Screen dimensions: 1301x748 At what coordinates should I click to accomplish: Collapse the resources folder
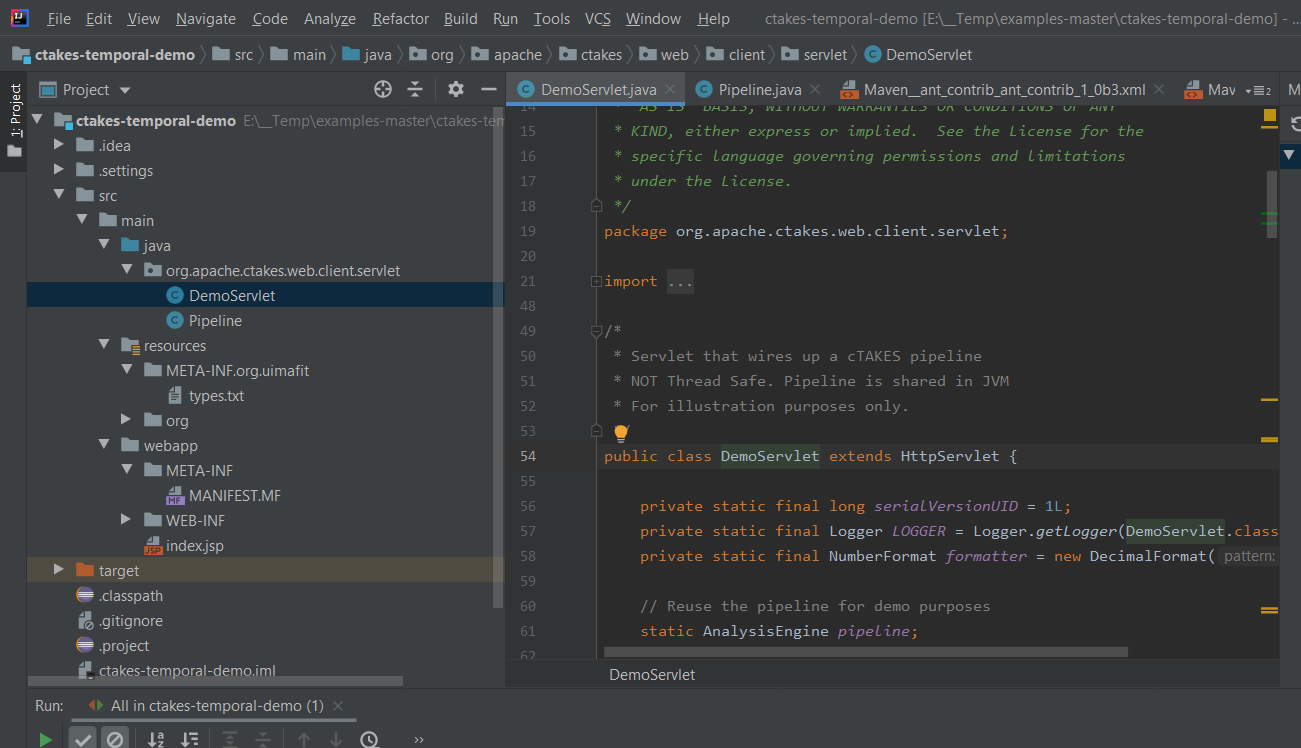[x=105, y=345]
